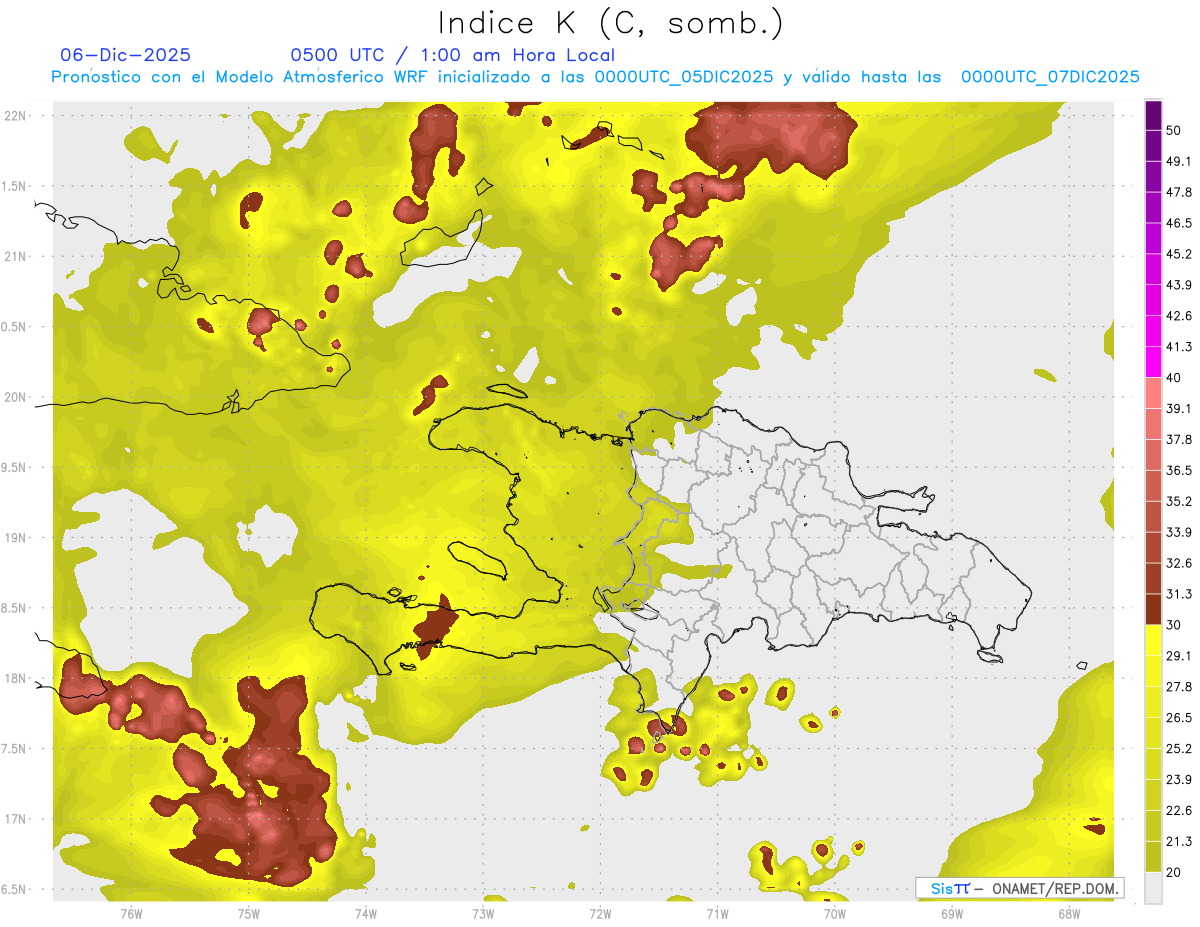
Task: Click the colorbar value 30
Action: click(1174, 625)
